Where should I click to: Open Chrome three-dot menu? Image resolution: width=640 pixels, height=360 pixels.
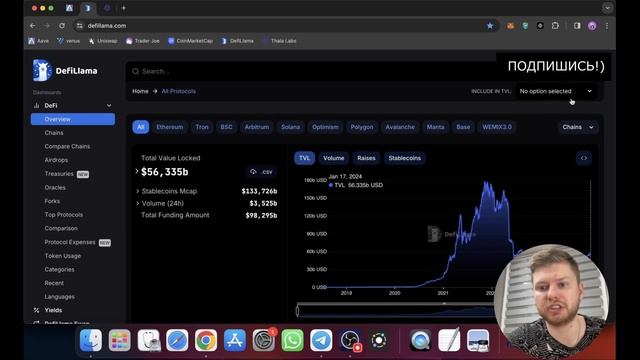pos(607,26)
